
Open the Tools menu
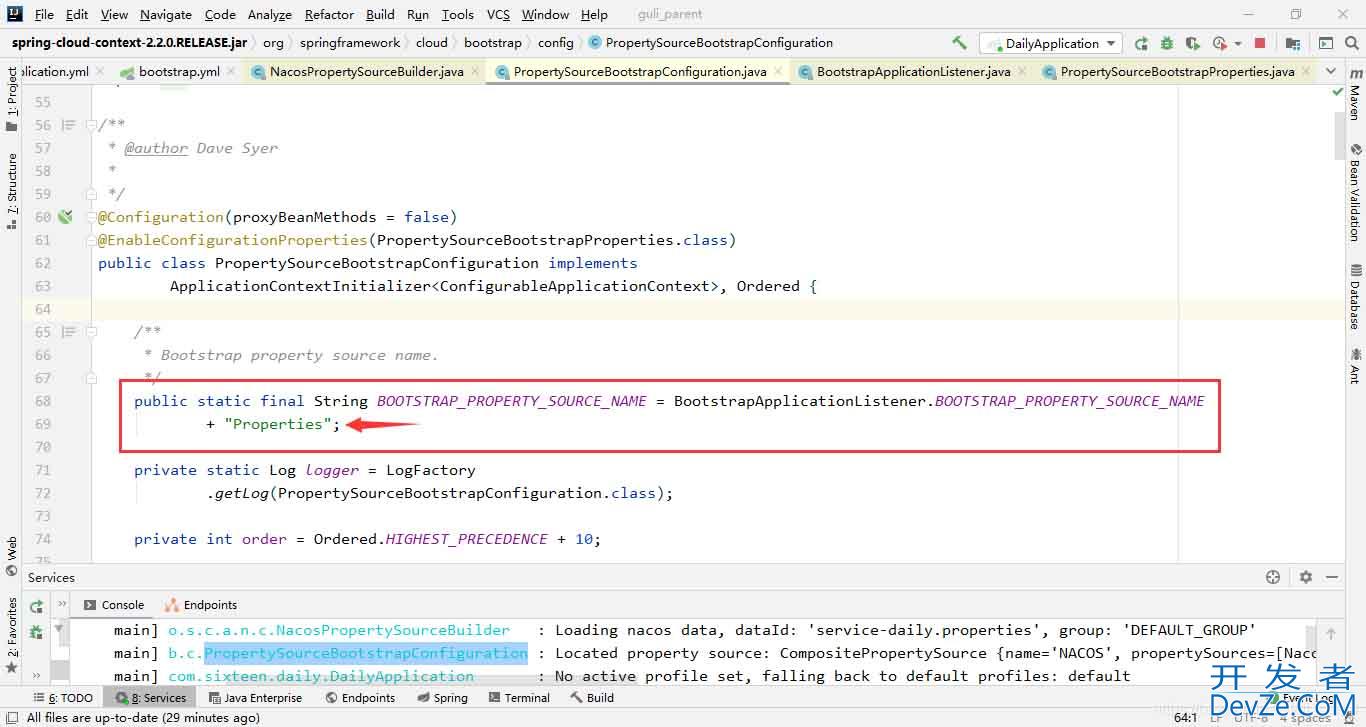coord(458,14)
